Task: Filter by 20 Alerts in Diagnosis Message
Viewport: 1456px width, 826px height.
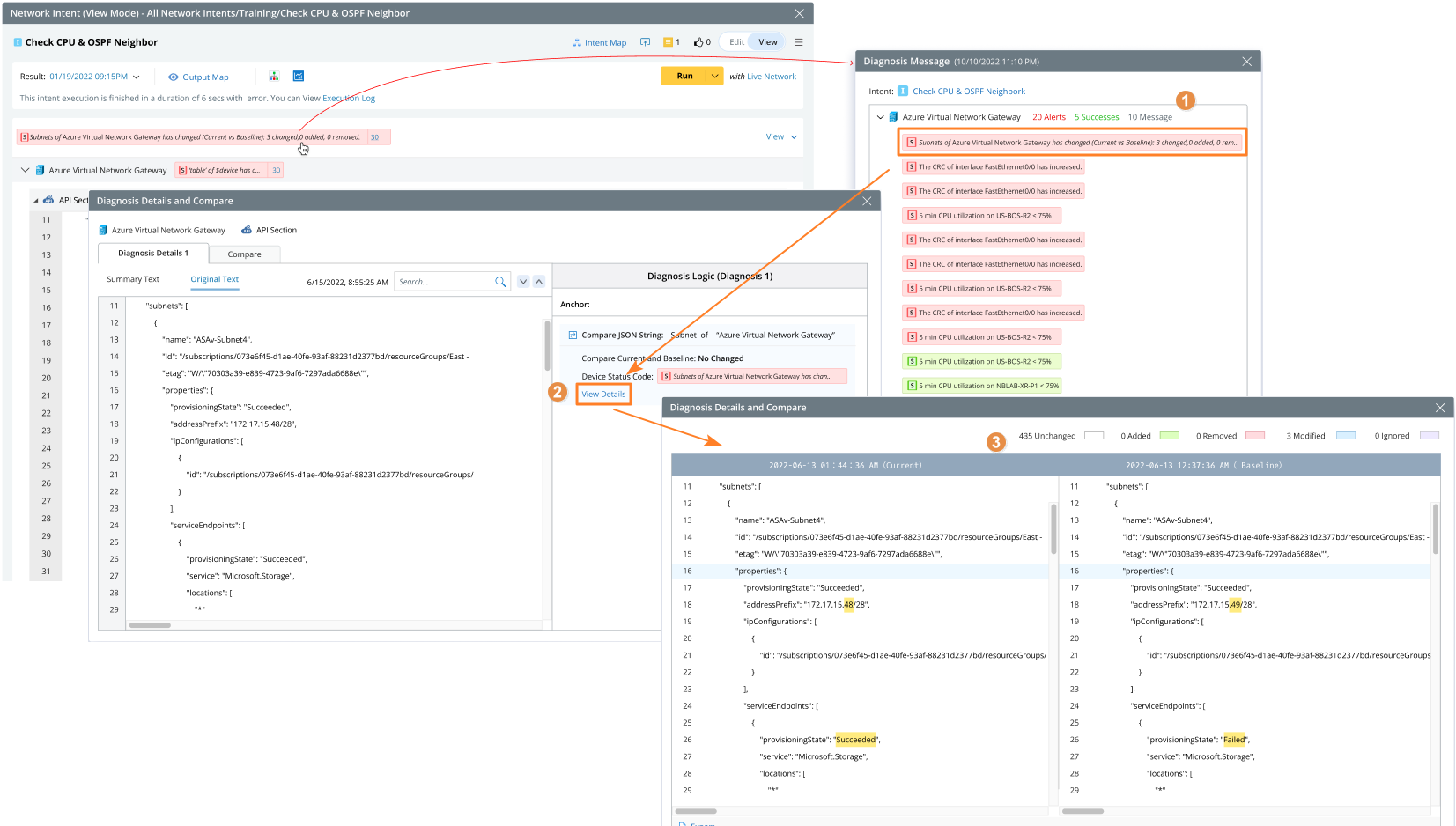Action: (x=1049, y=117)
